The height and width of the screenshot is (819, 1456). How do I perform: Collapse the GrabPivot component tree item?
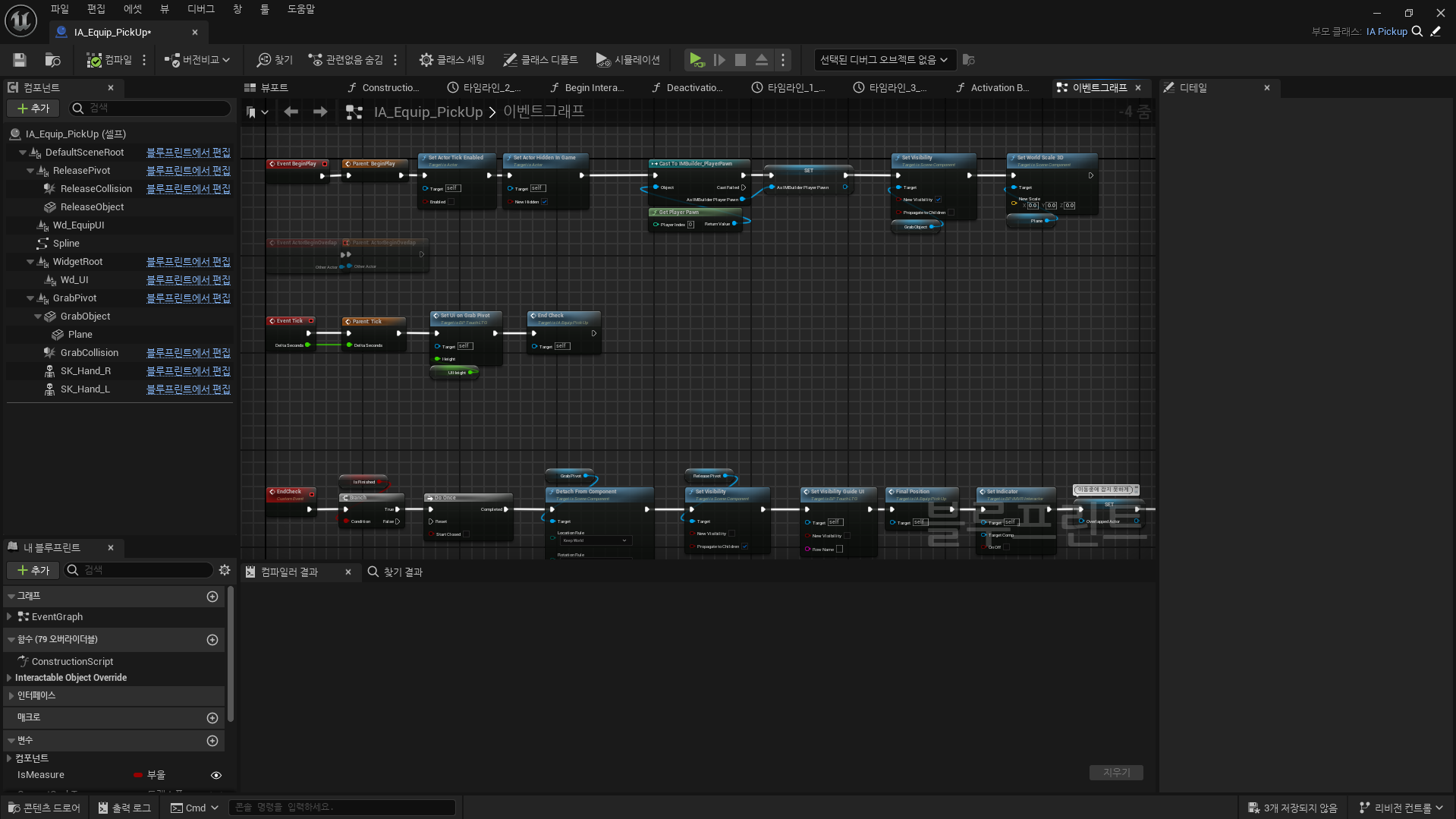click(x=30, y=298)
